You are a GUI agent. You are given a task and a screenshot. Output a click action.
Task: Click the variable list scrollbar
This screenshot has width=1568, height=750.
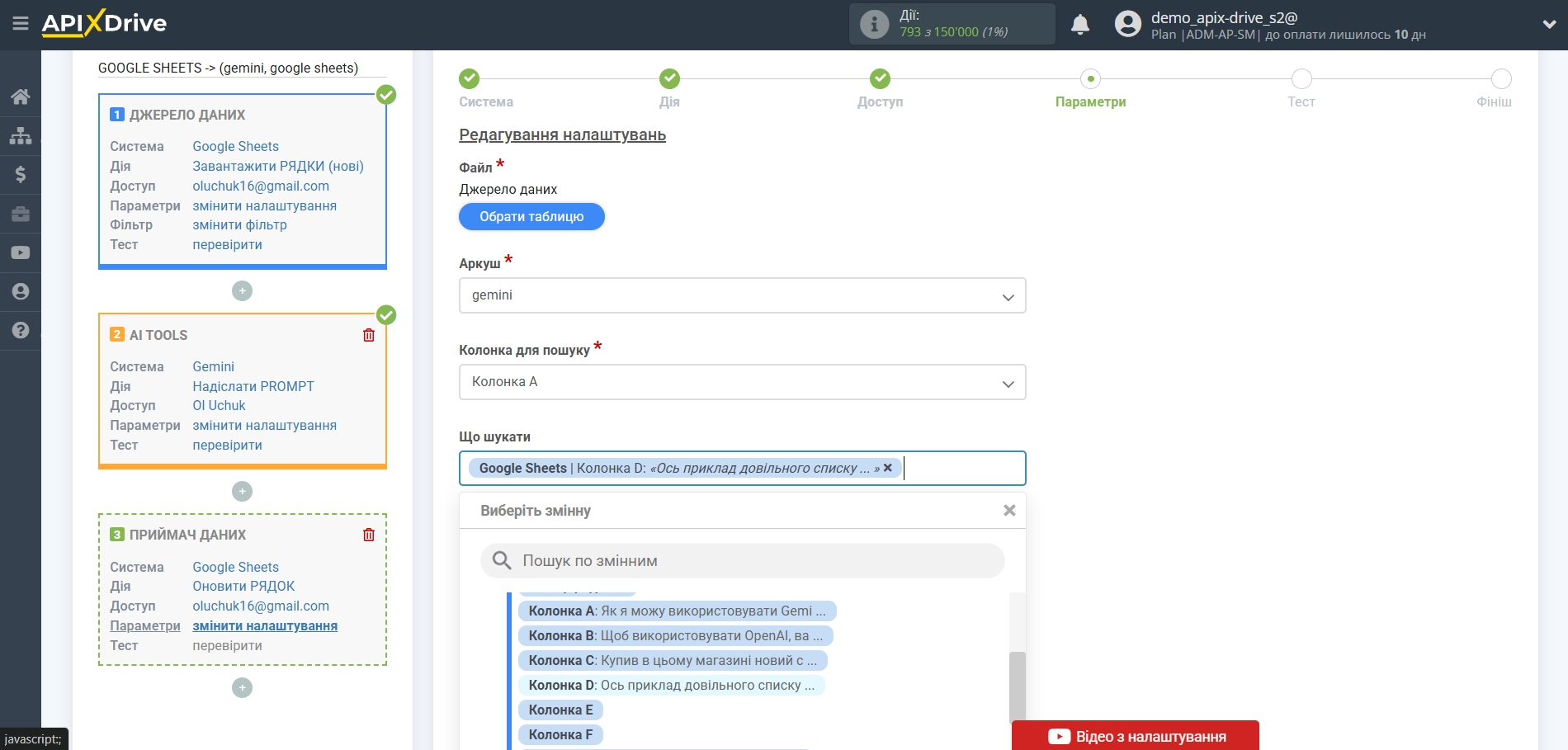pos(1018,687)
